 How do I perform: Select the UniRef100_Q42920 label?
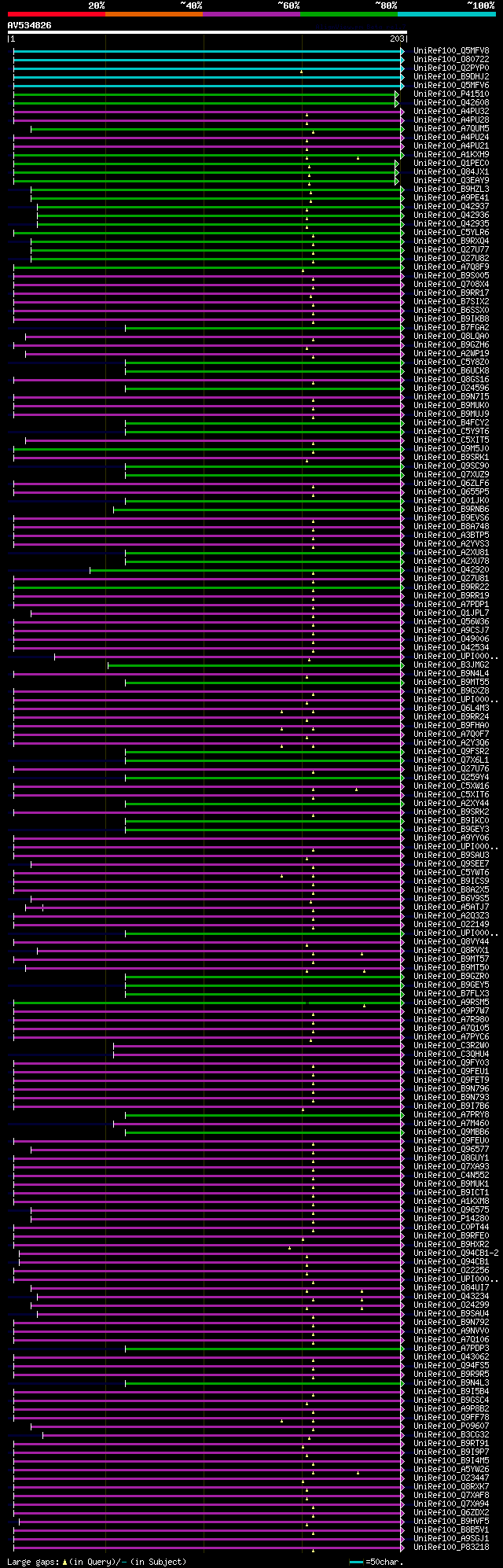(x=451, y=570)
